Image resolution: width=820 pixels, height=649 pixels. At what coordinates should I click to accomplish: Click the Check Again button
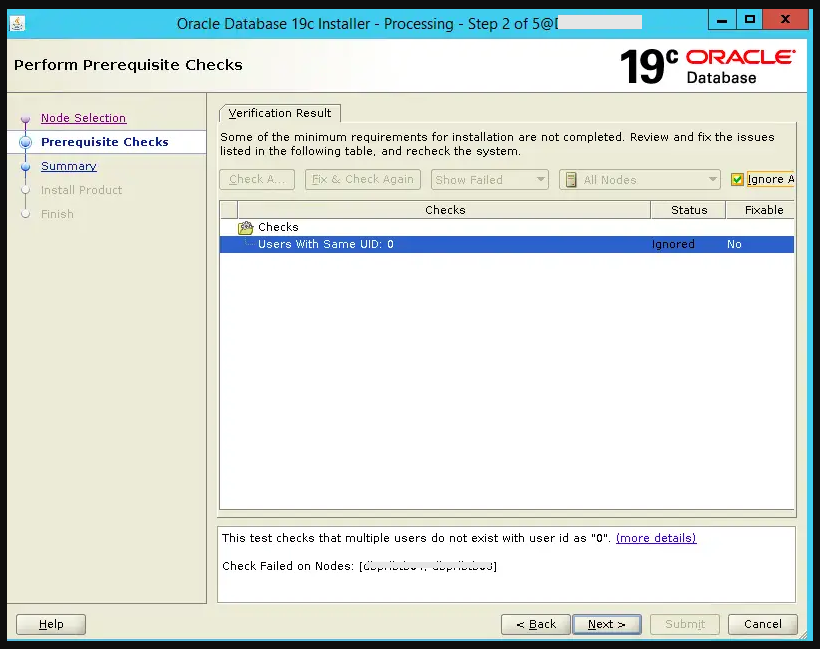[x=257, y=179]
